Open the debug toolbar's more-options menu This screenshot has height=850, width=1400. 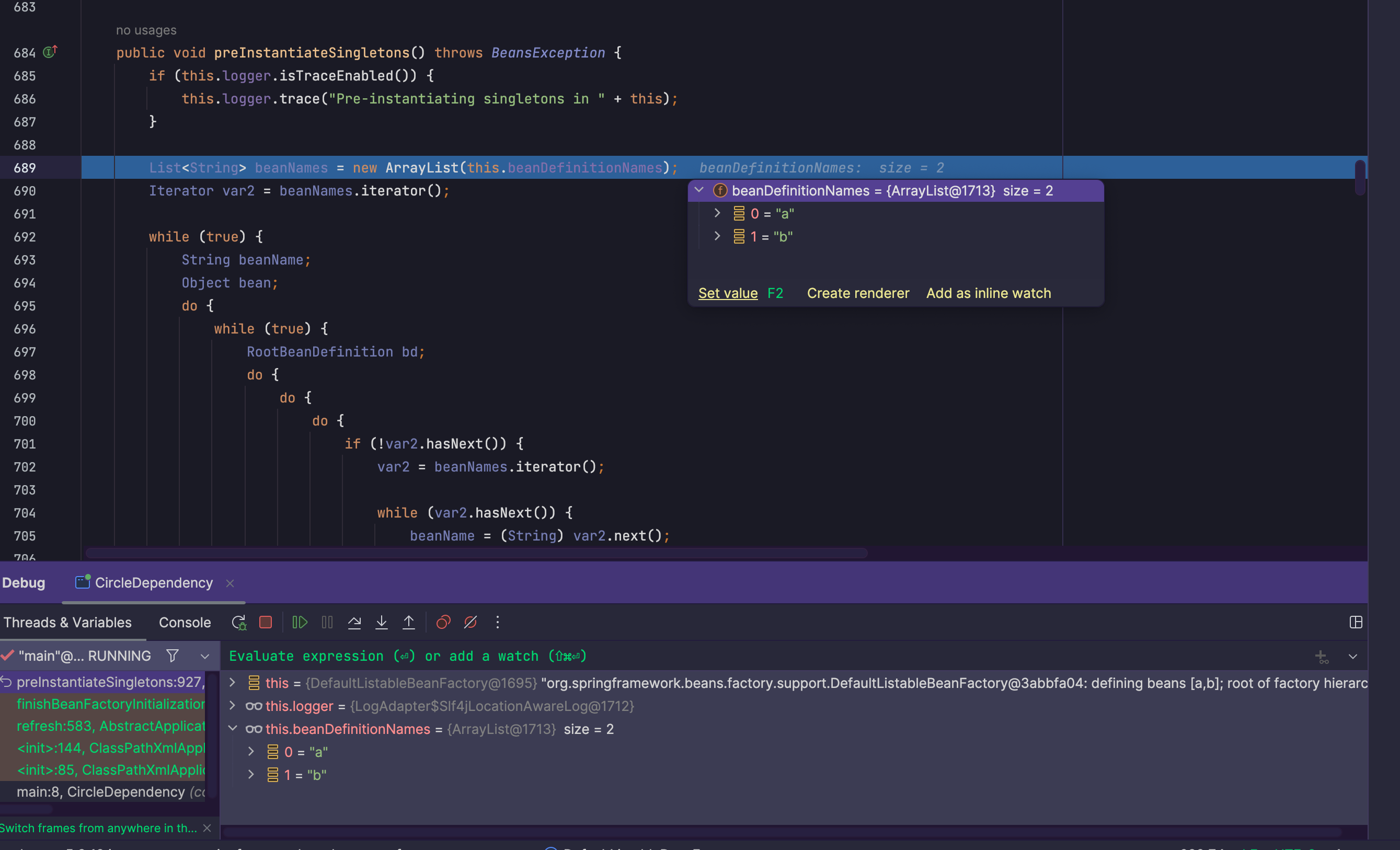point(497,622)
